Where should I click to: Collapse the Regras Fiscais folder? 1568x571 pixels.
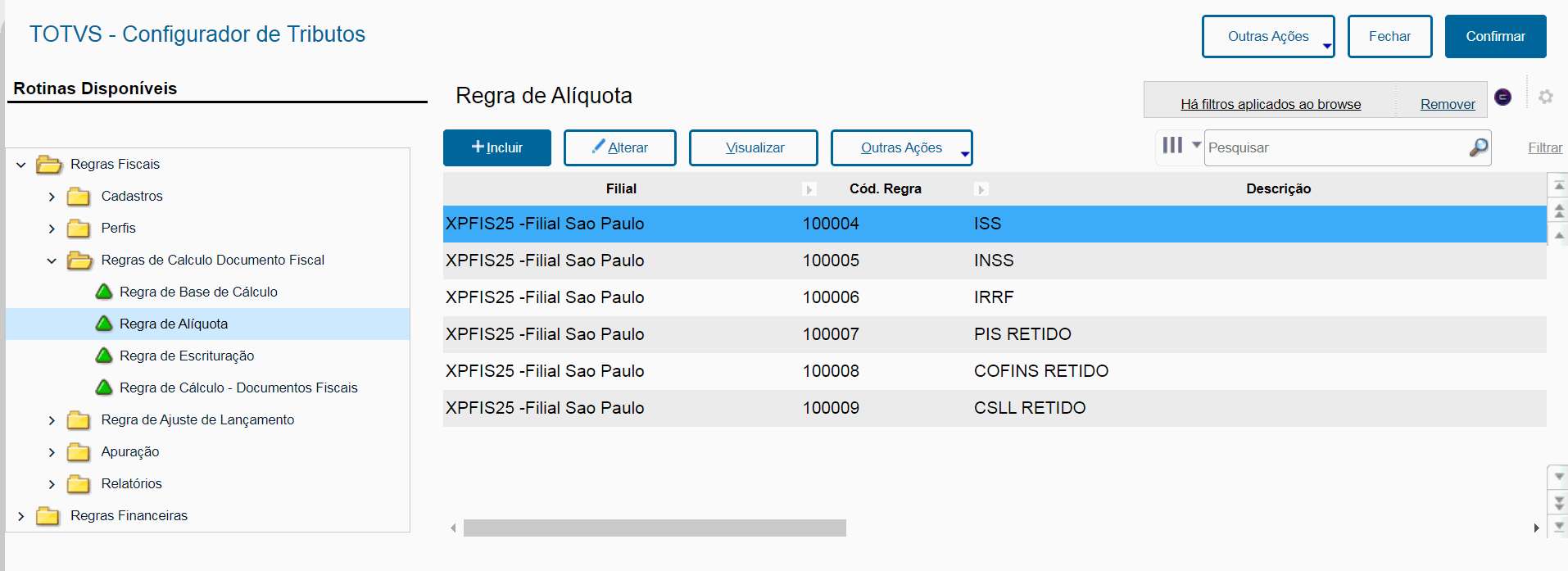21,165
